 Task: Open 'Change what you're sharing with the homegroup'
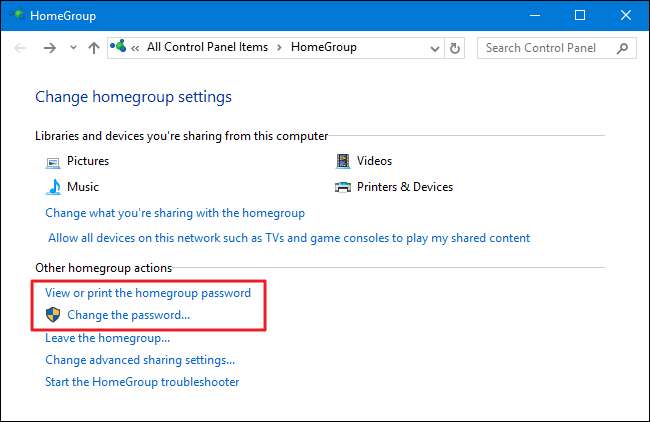click(175, 213)
